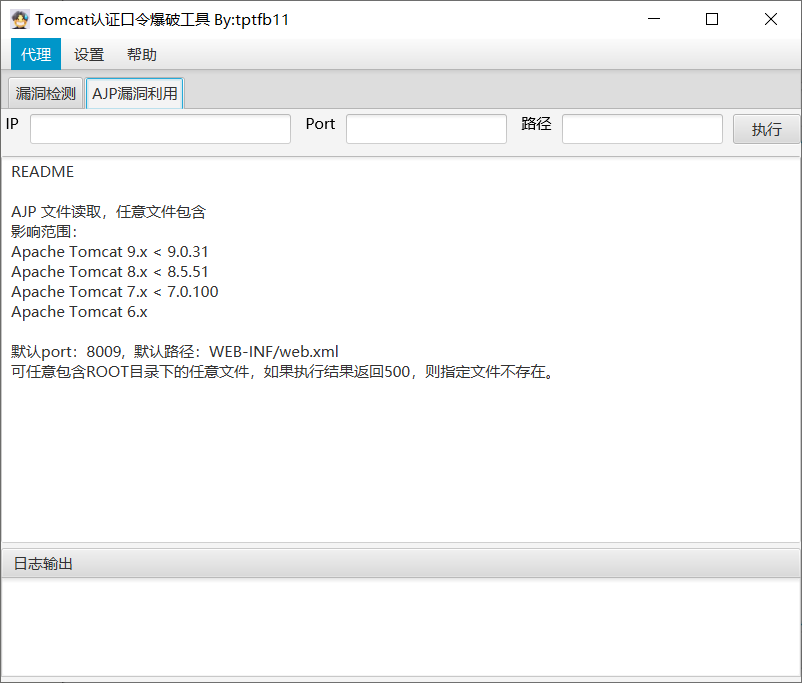This screenshot has width=802, height=683.
Task: Click 'Apache Tomcat 8.x < 8.5.51' line
Action: coord(110,272)
